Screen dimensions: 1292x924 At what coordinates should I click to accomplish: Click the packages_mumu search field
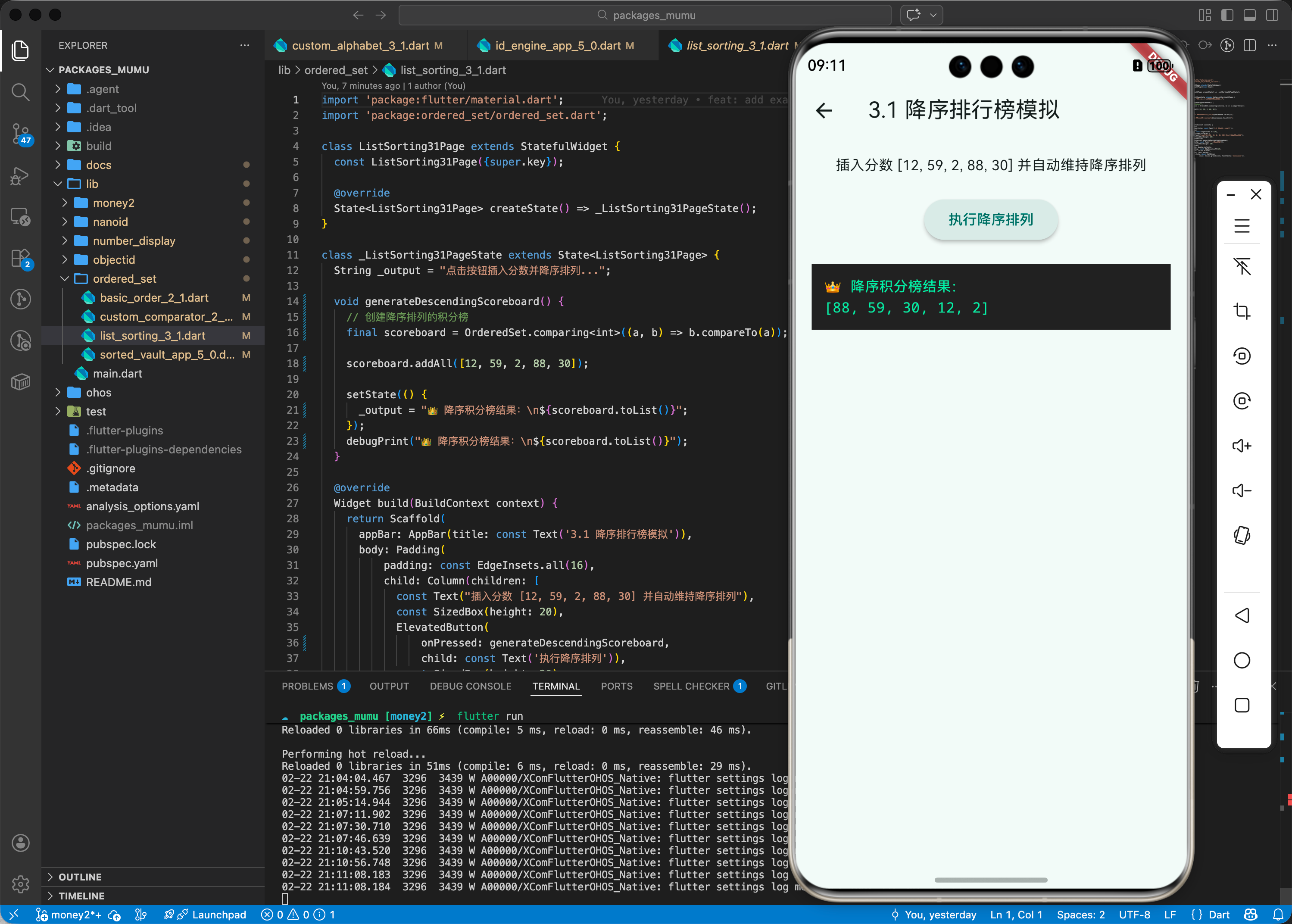(x=645, y=16)
